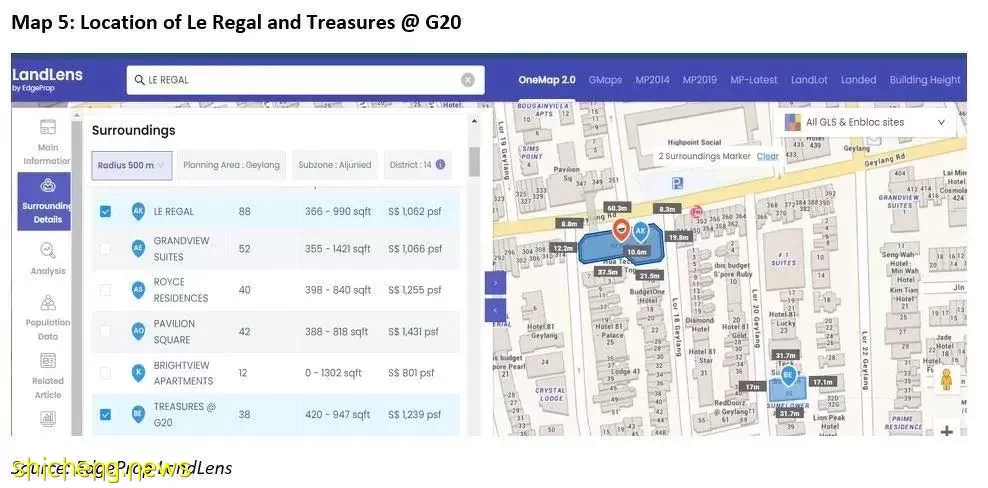Check the BRIGHTVIEW APARTMENTS checkbox

click(105, 373)
